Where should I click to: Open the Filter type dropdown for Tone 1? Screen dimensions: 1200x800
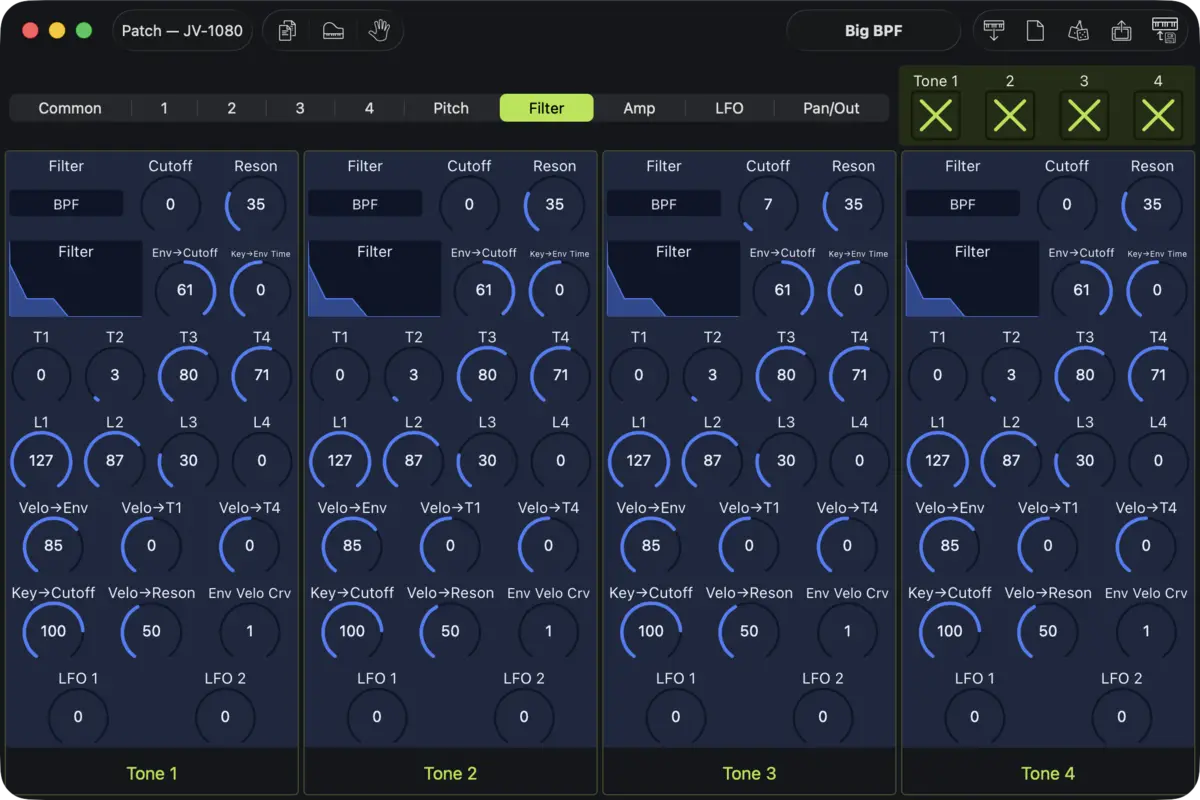66,204
